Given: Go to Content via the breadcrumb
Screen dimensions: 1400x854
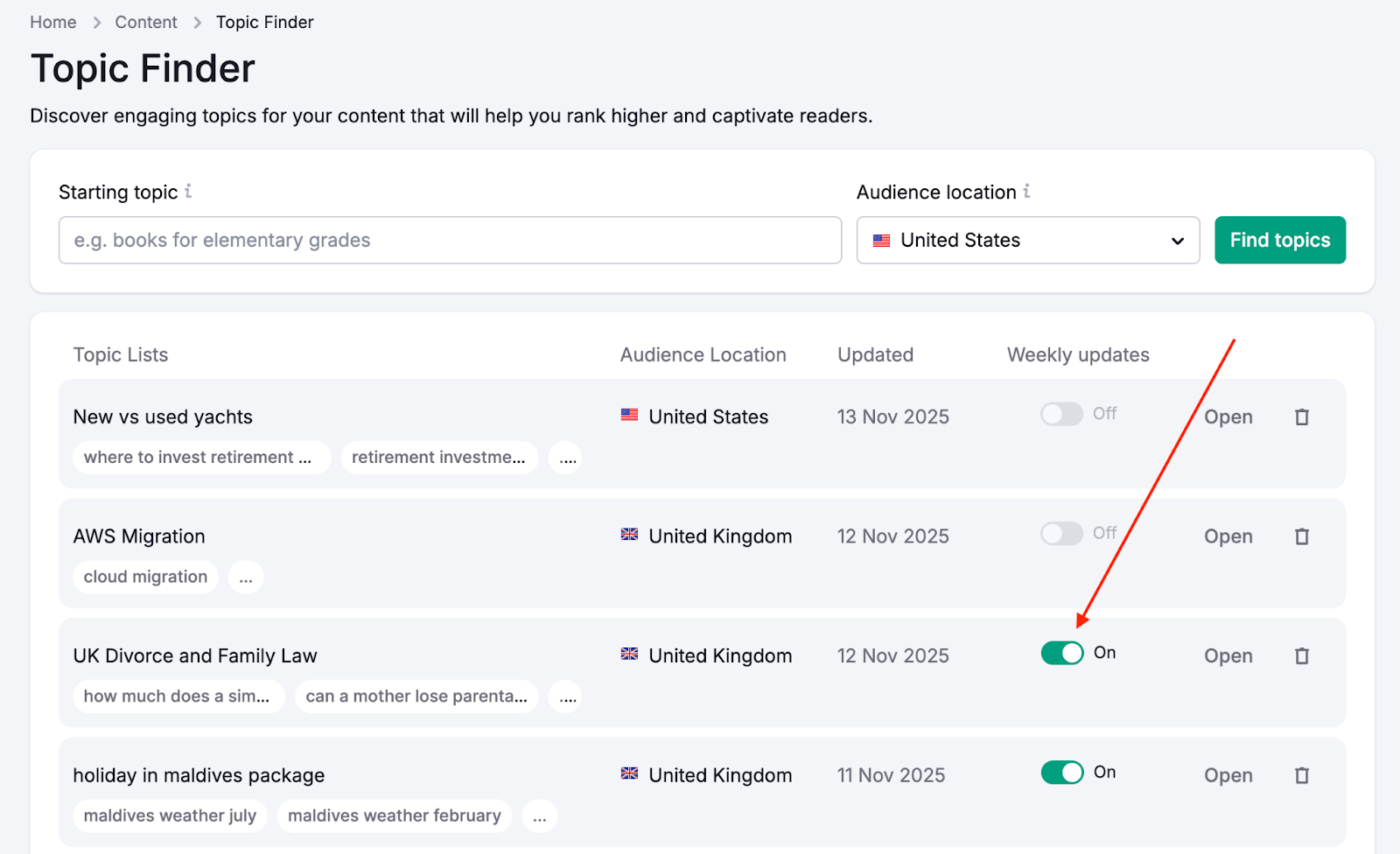Looking at the screenshot, I should click(x=145, y=22).
